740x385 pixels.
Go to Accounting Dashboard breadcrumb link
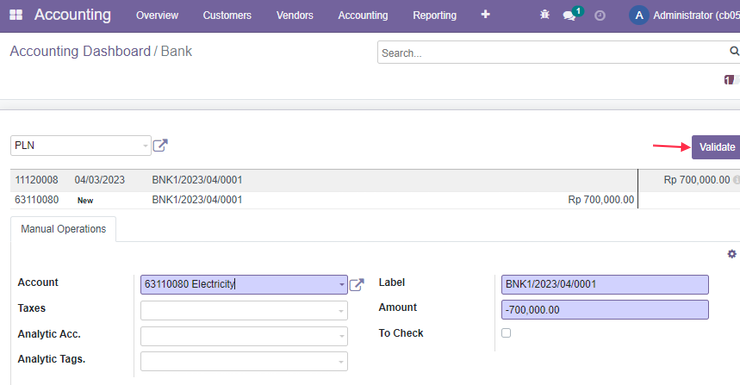click(x=80, y=51)
